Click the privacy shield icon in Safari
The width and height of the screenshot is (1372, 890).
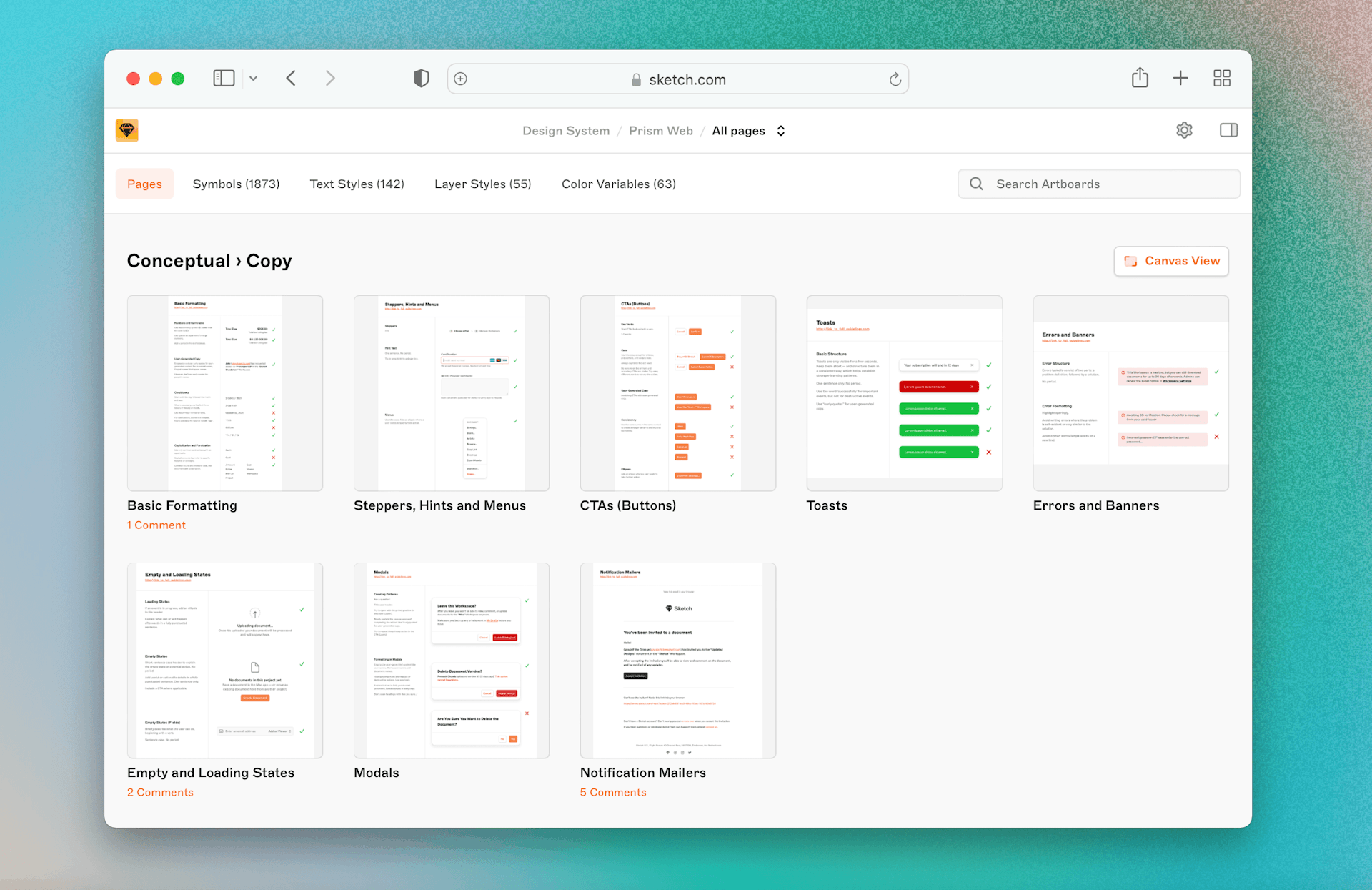(x=421, y=78)
